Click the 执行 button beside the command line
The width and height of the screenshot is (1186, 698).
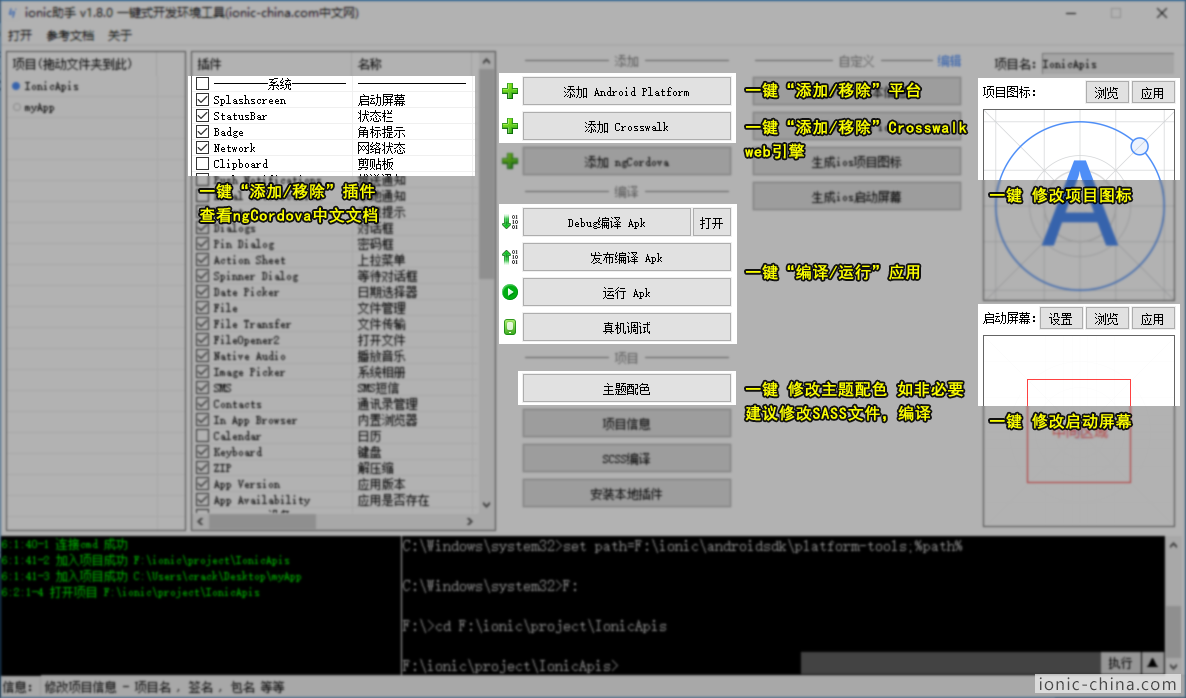[1119, 662]
